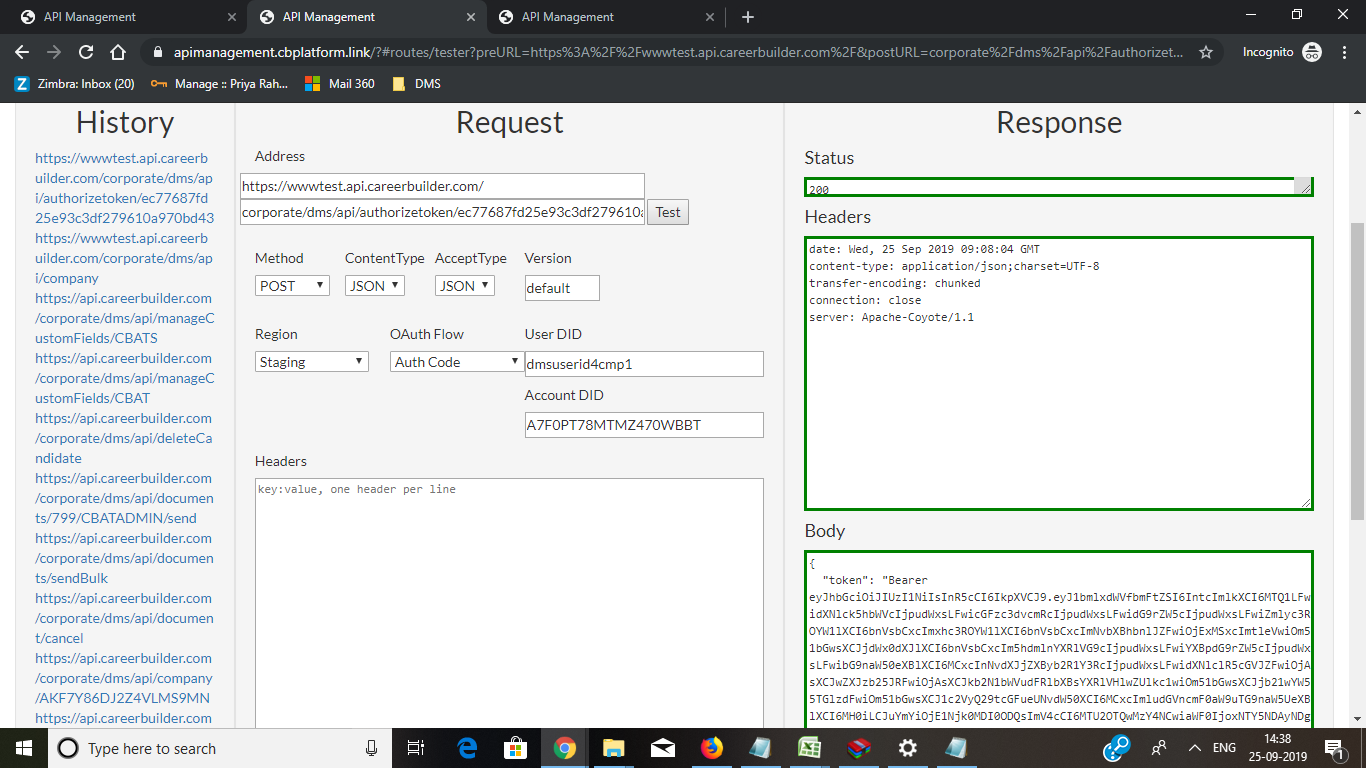
Task: Open the Region dropdown showing Staging
Action: pos(312,362)
